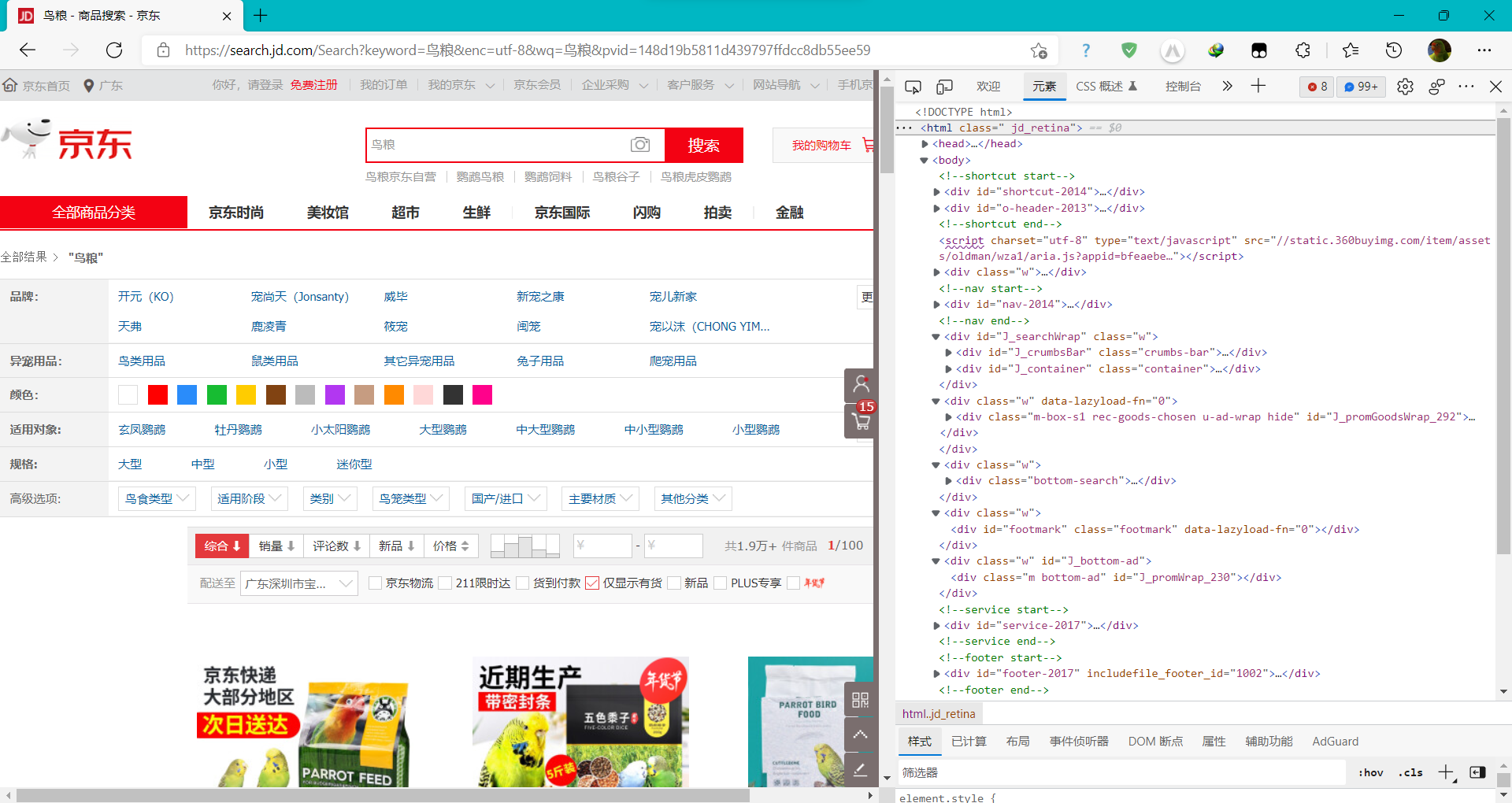The height and width of the screenshot is (803, 1512).
Task: Select the green color swatch
Action: 217,395
